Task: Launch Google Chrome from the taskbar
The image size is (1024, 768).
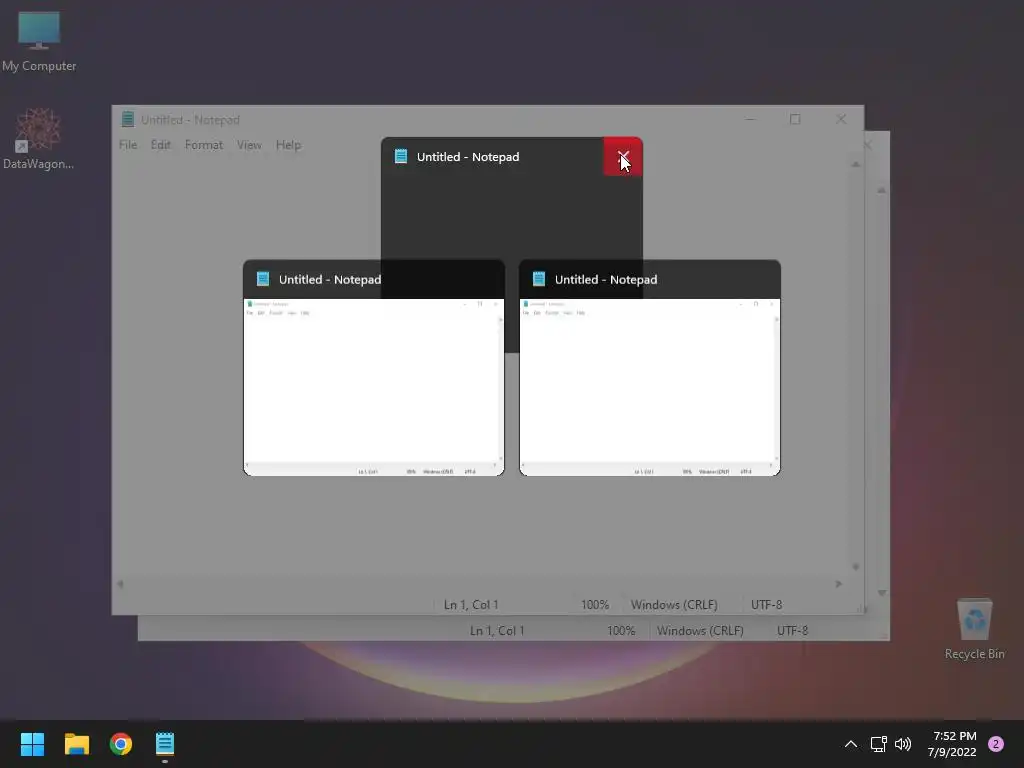Action: click(x=121, y=744)
